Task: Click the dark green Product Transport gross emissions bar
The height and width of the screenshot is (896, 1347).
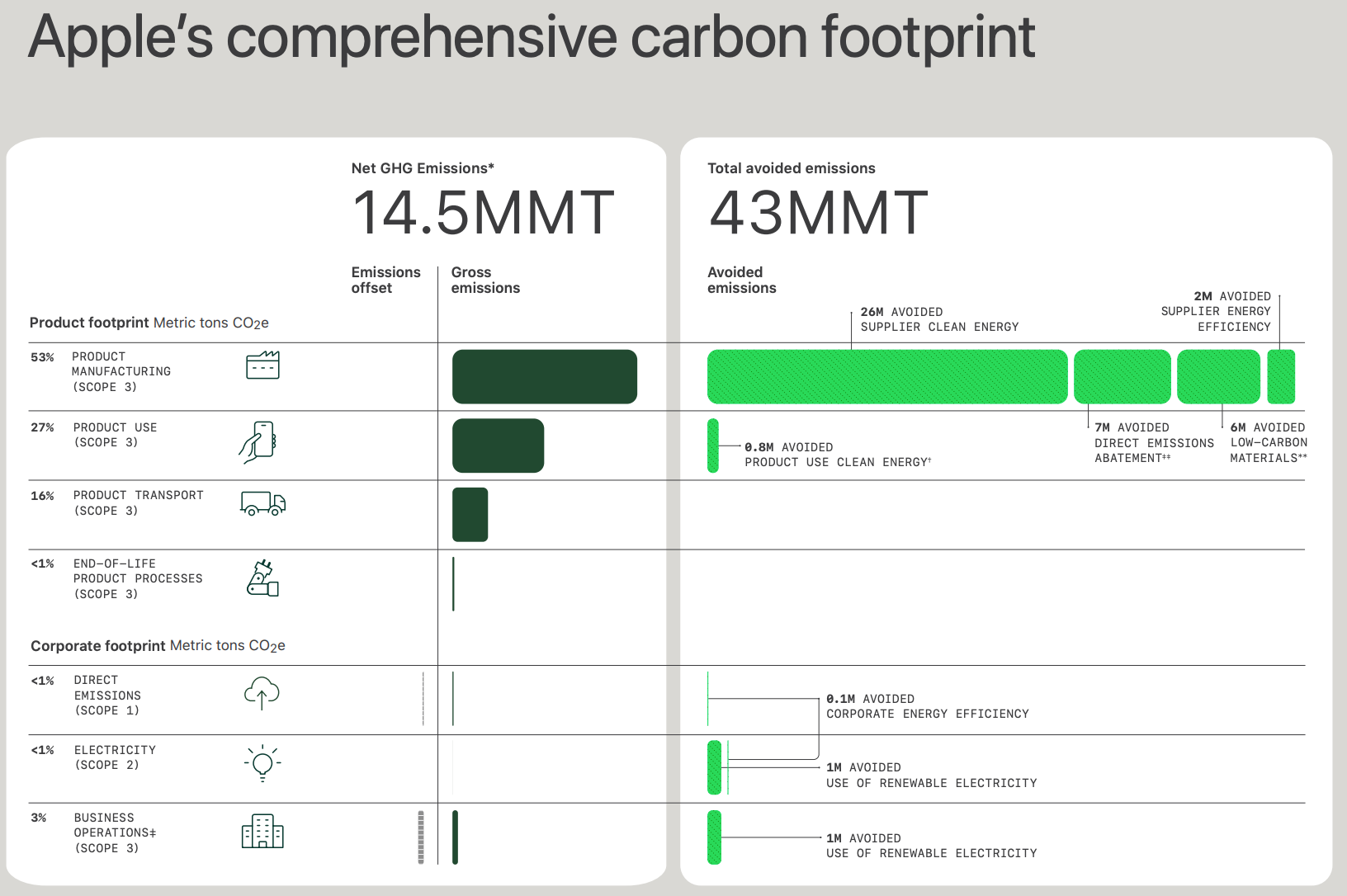Action: 470,515
